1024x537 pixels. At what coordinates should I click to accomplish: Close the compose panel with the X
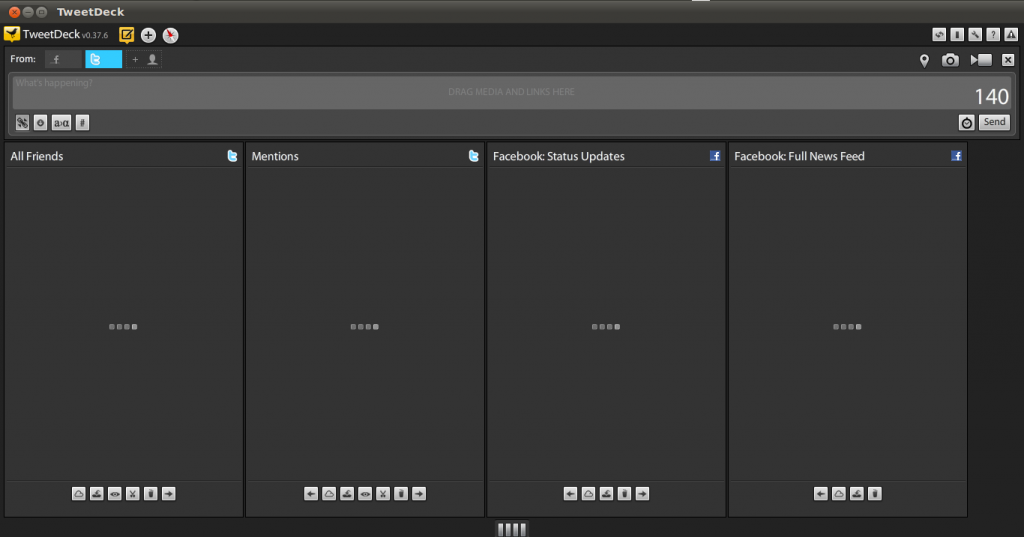tap(1008, 60)
